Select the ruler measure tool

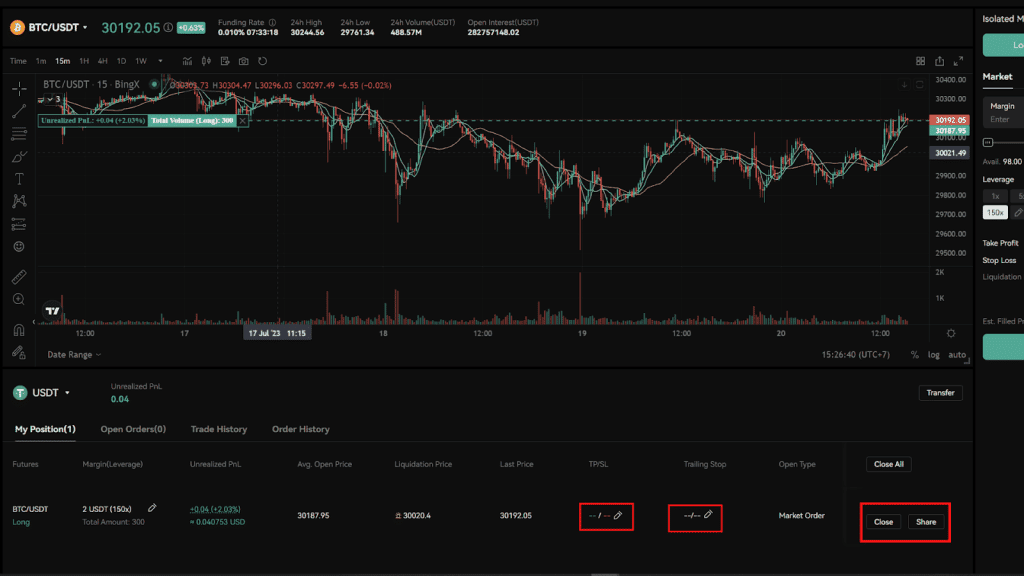pos(19,277)
